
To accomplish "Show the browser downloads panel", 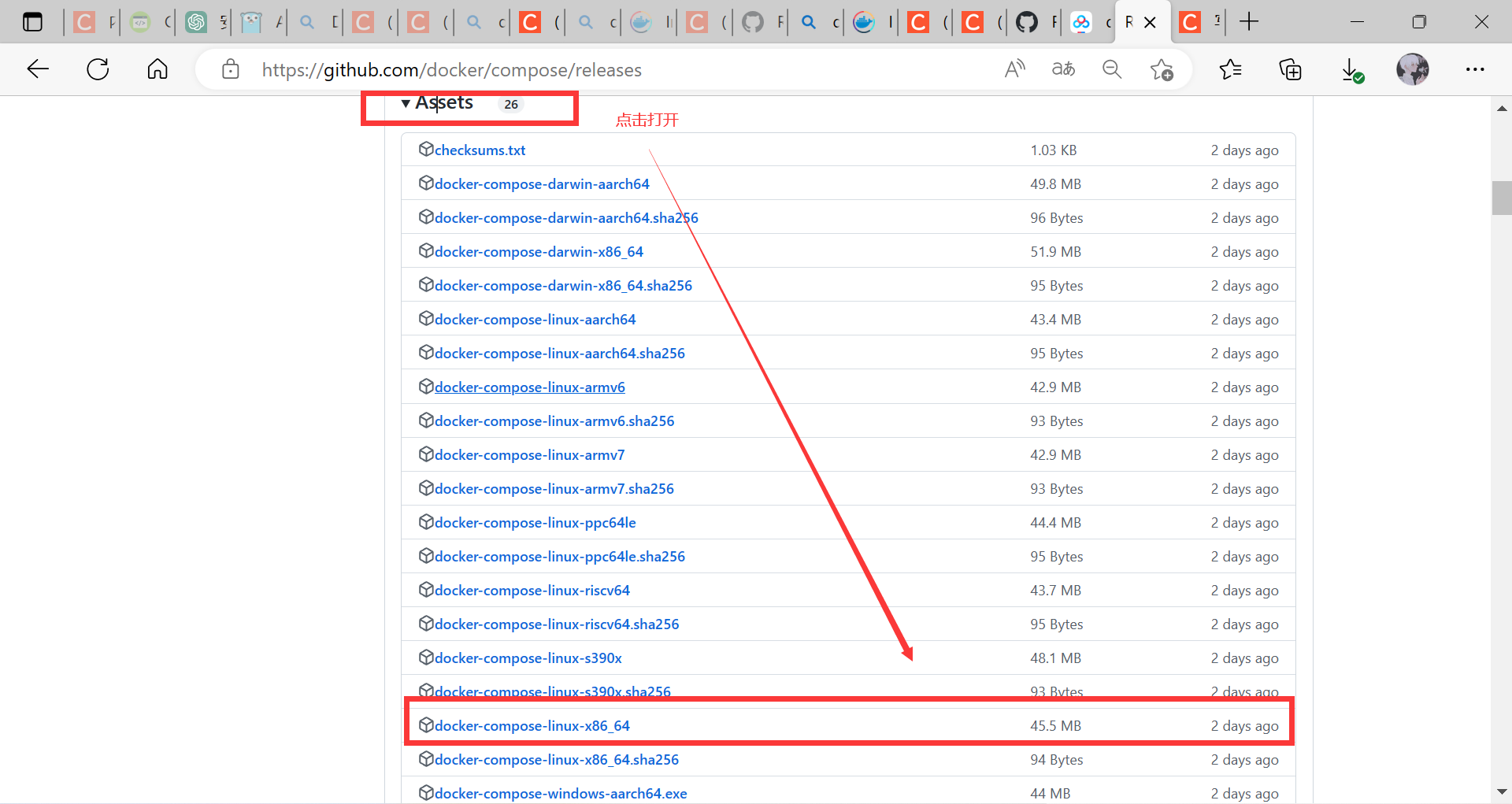I will pyautogui.click(x=1351, y=70).
